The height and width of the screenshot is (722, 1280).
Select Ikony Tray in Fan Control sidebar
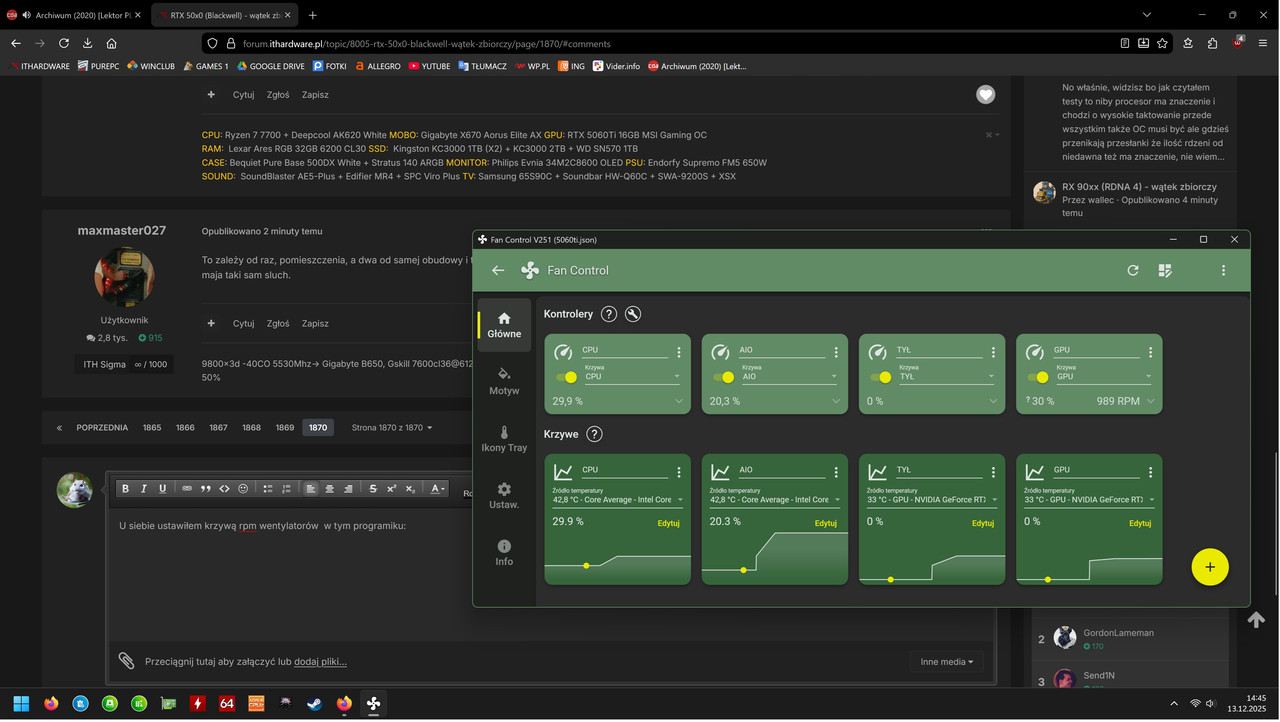pos(504,439)
